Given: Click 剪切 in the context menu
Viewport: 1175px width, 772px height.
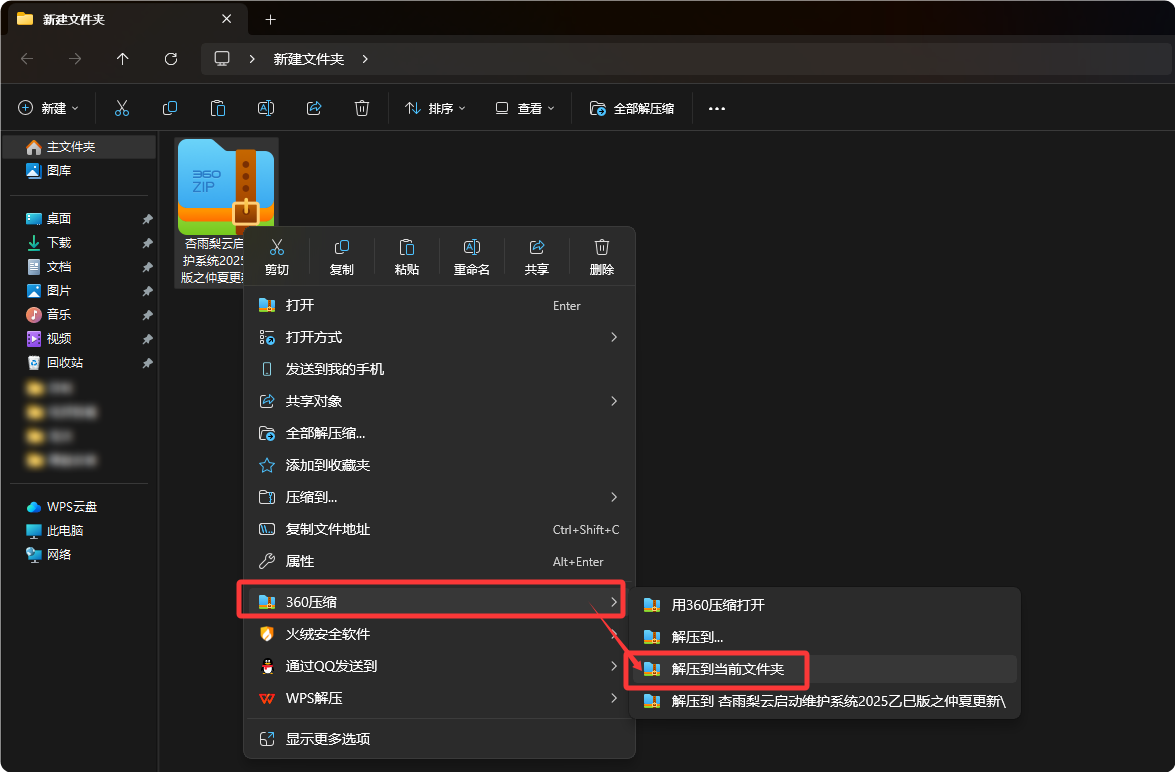Looking at the screenshot, I should click(x=277, y=257).
